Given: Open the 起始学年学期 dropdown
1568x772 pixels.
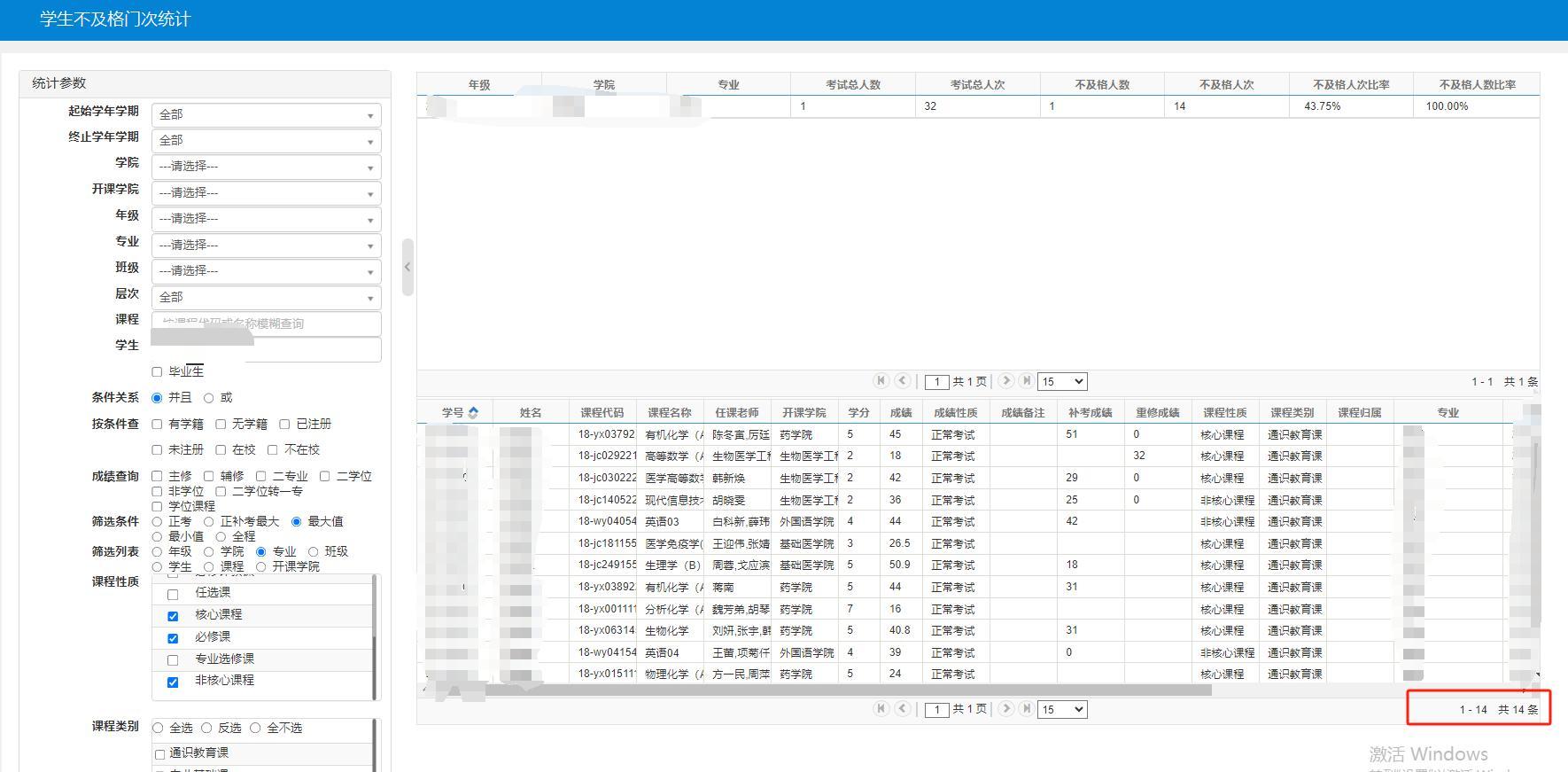Looking at the screenshot, I should (266, 114).
